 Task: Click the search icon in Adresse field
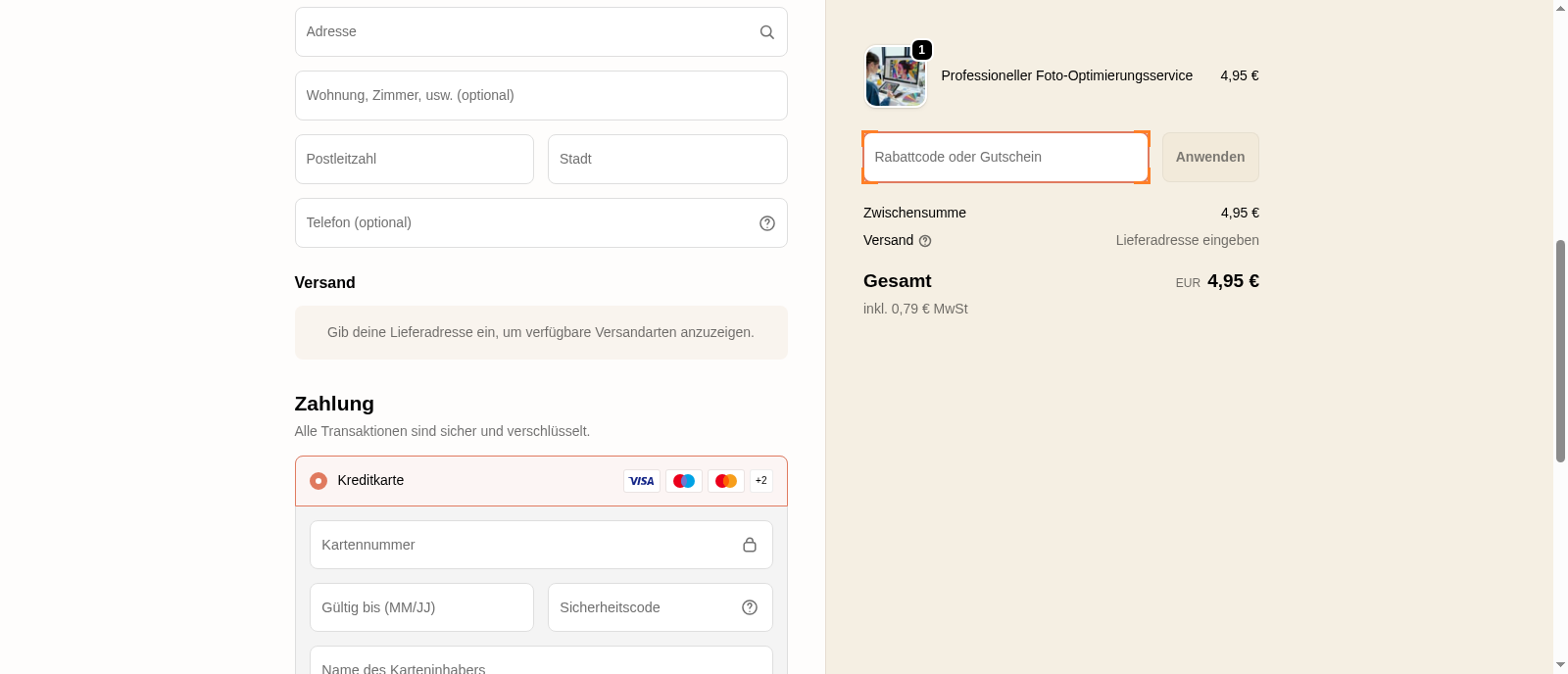(x=766, y=32)
